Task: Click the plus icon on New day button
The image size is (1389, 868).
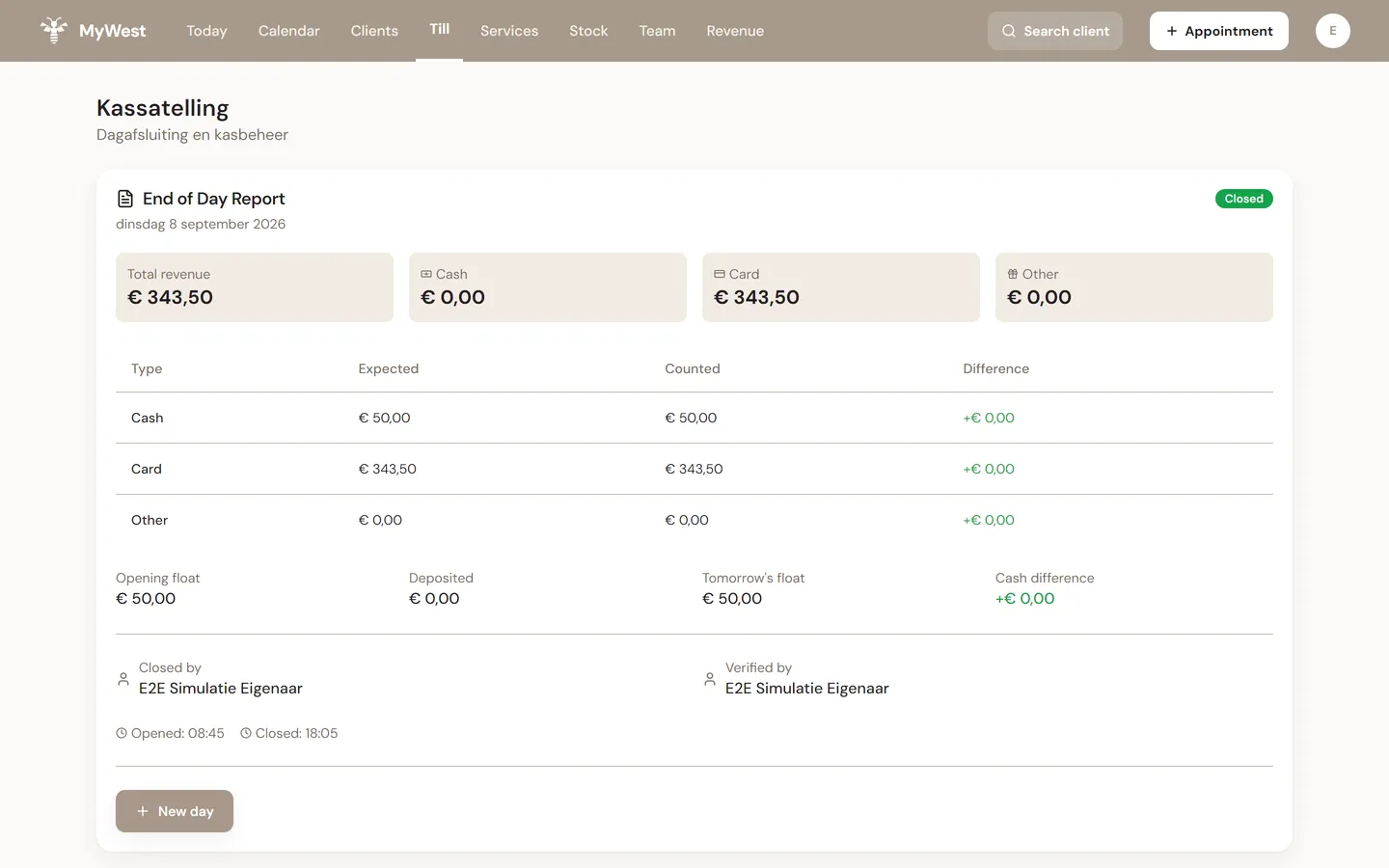Action: (143, 811)
